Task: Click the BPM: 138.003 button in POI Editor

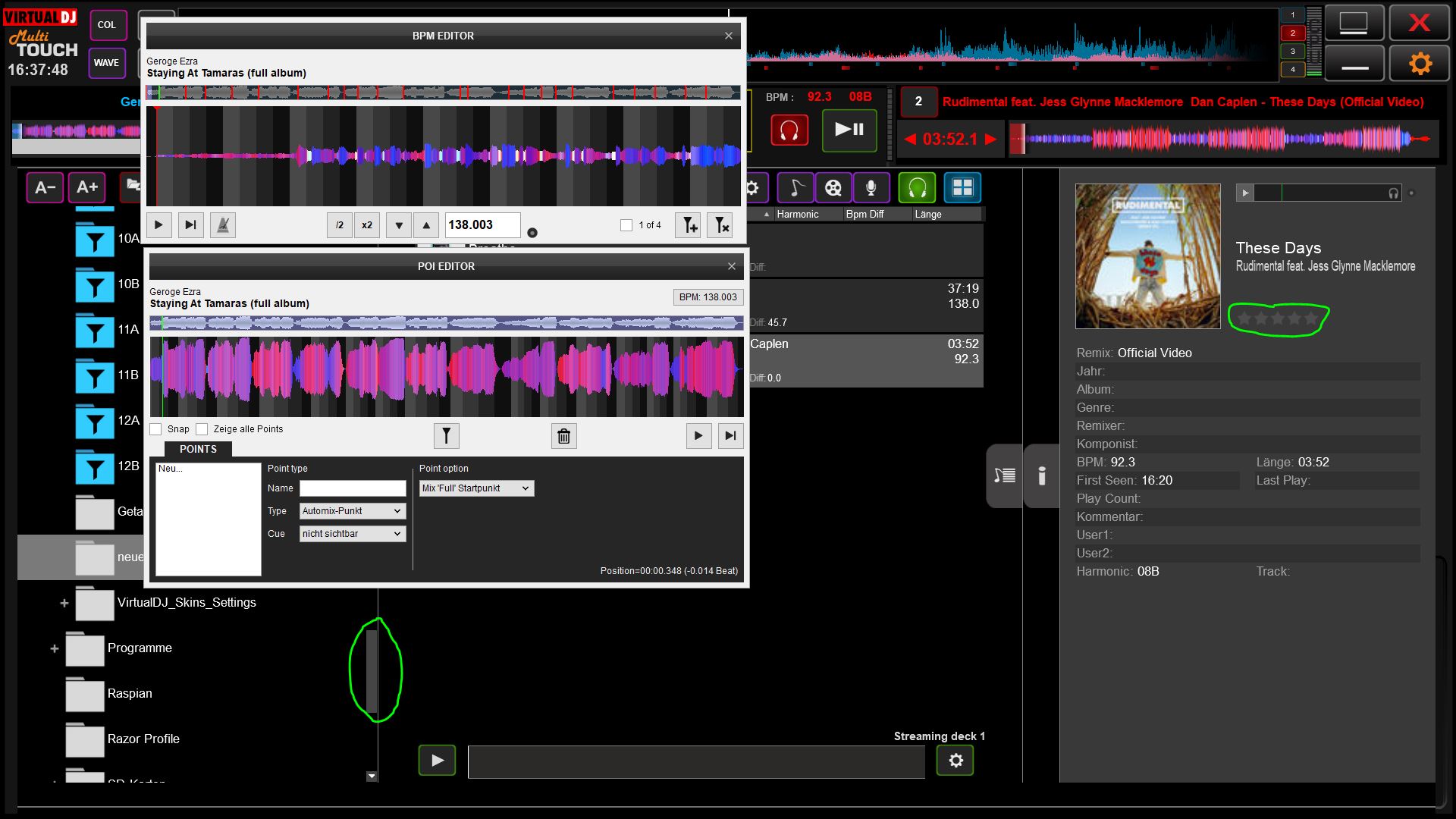Action: (708, 297)
